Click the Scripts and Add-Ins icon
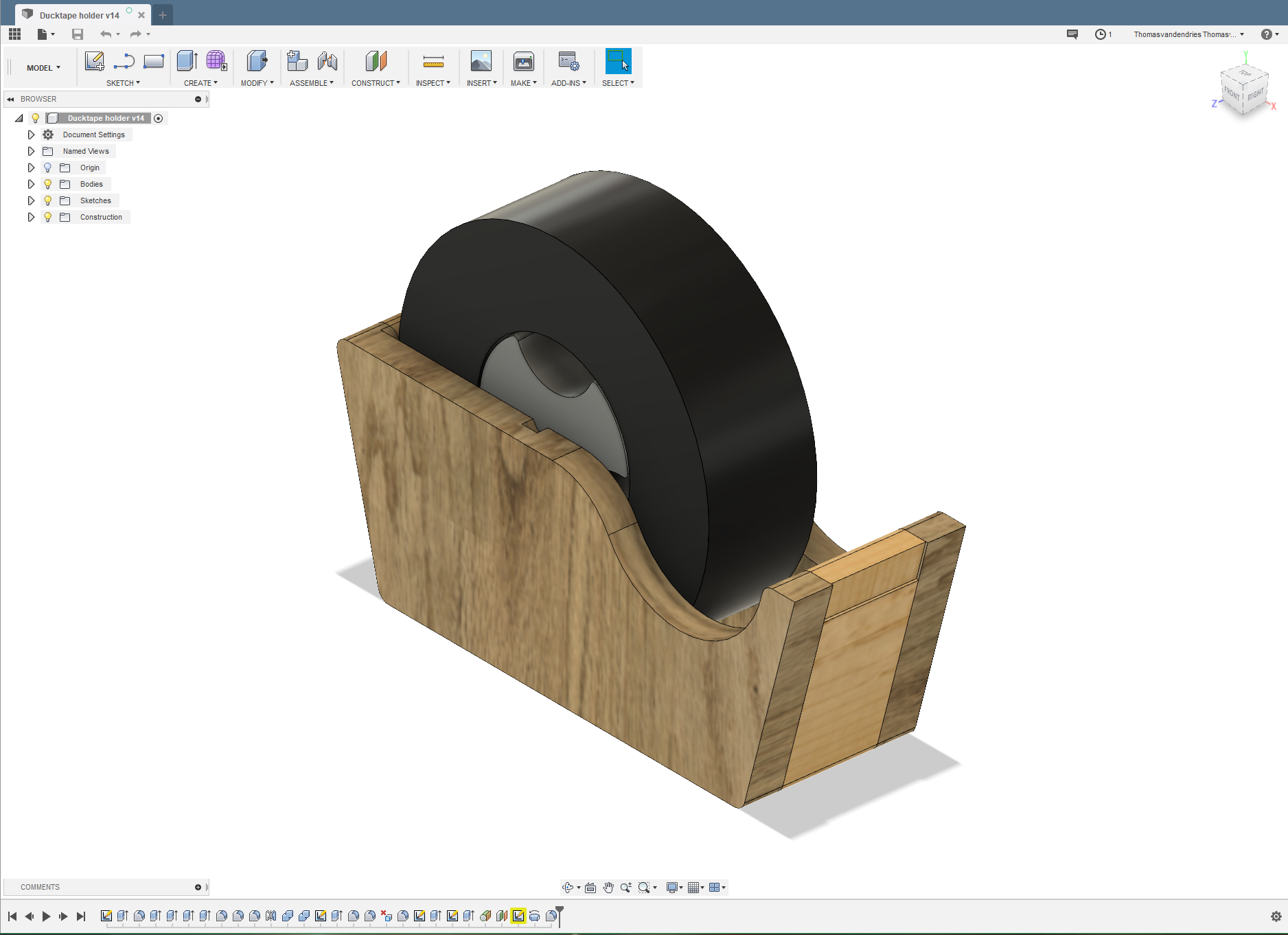 click(568, 62)
